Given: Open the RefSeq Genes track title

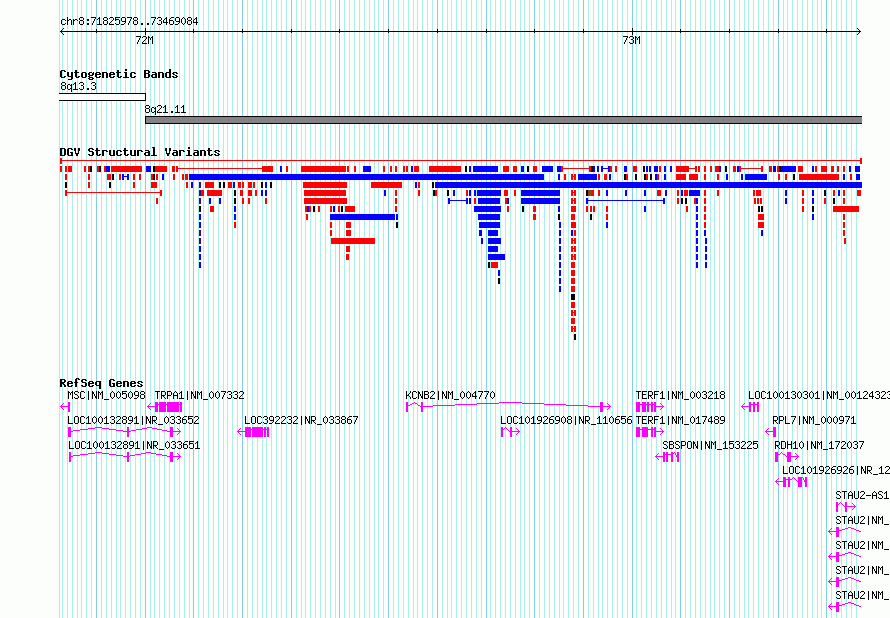Looking at the screenshot, I should coord(101,383).
